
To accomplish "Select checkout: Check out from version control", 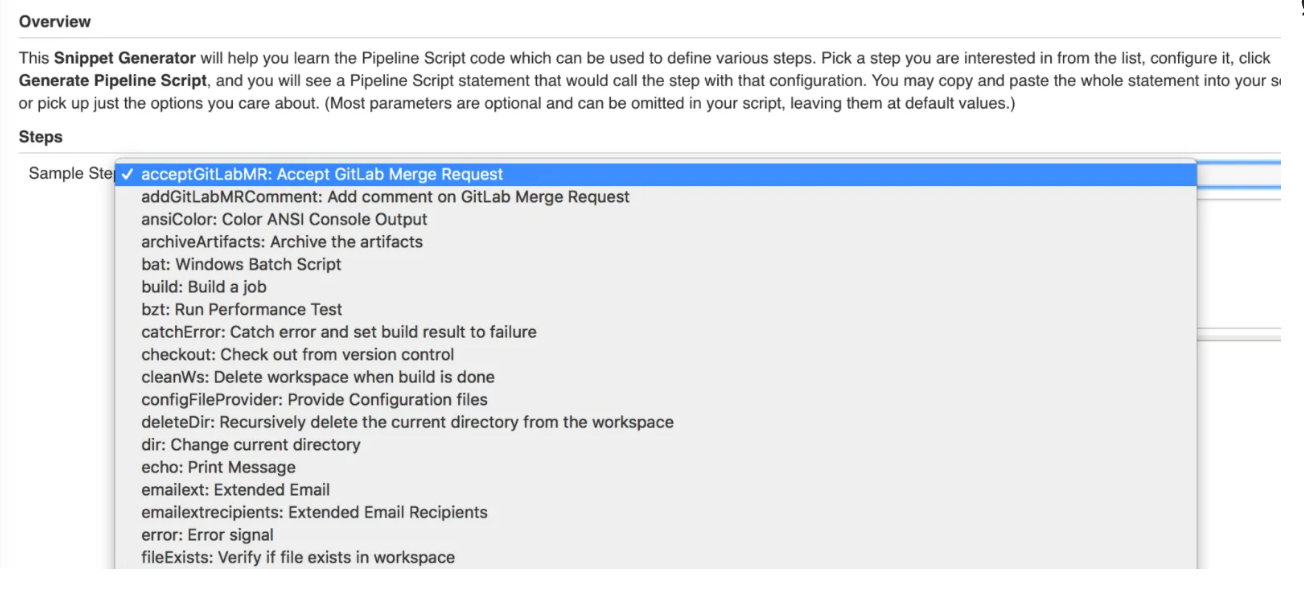I will [x=298, y=355].
